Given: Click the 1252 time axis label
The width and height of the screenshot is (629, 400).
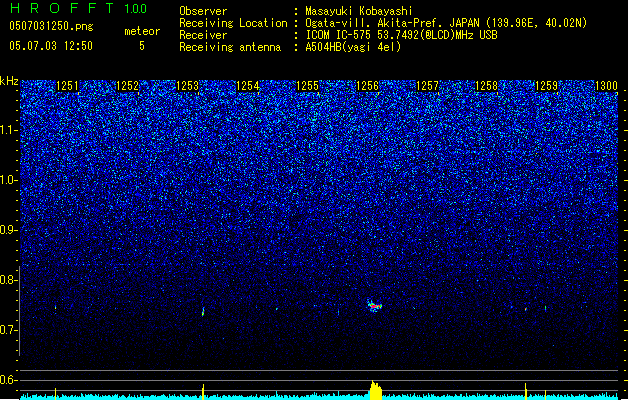Looking at the screenshot, I should pyautogui.click(x=127, y=86).
